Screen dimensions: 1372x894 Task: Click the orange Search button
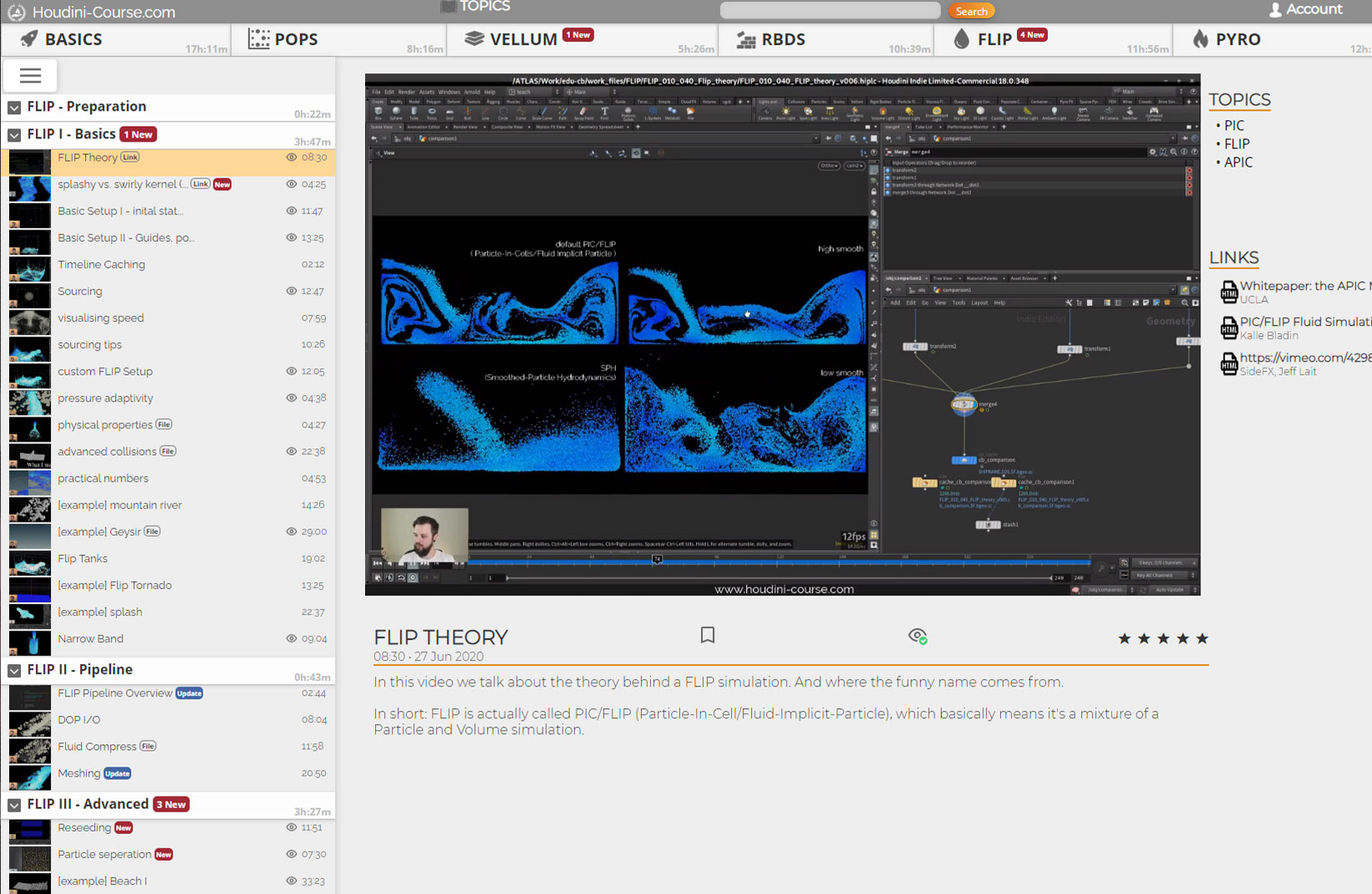click(971, 11)
